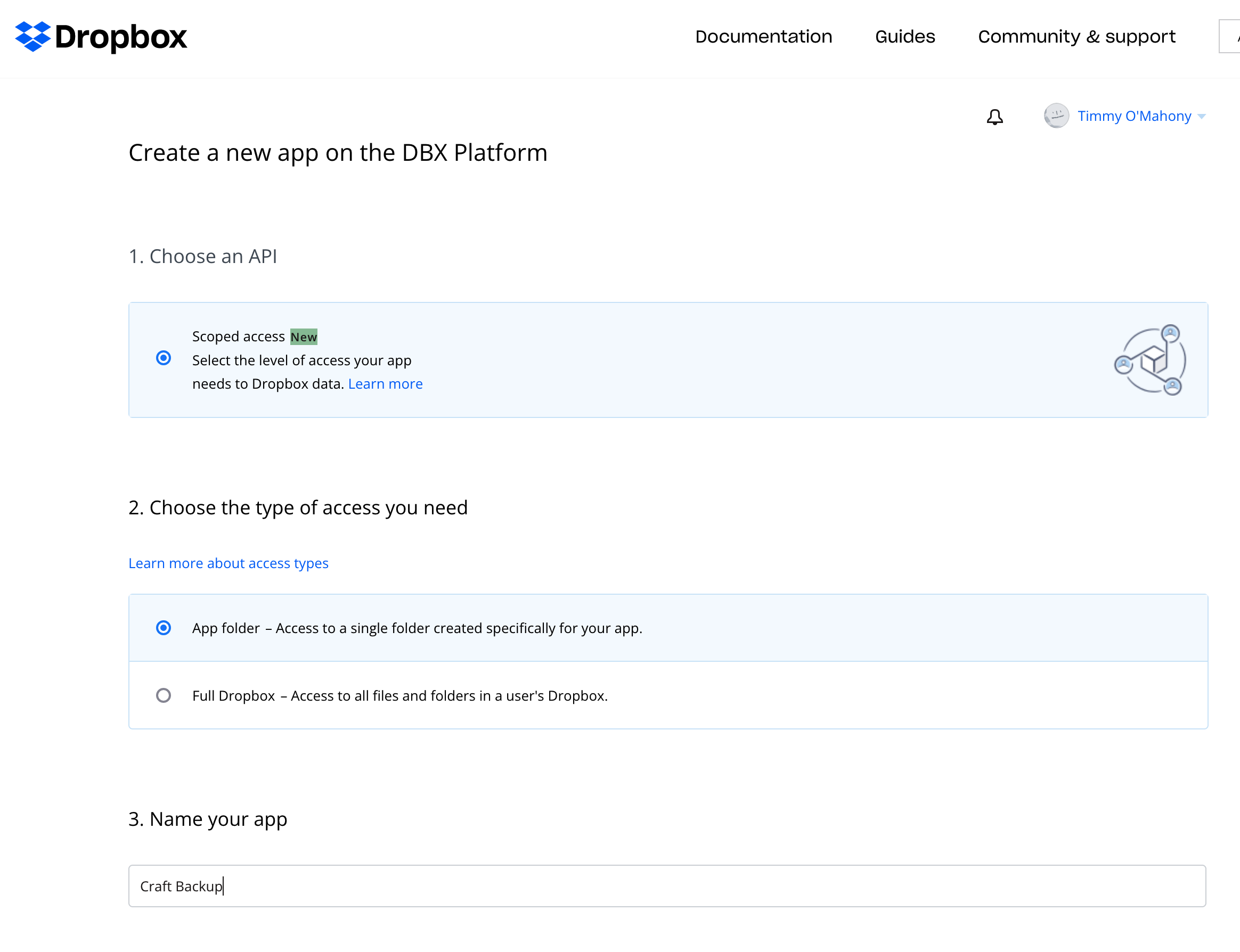This screenshot has height=952, width=1240.
Task: Click the Timmy O'Mahony account name
Action: [1134, 116]
